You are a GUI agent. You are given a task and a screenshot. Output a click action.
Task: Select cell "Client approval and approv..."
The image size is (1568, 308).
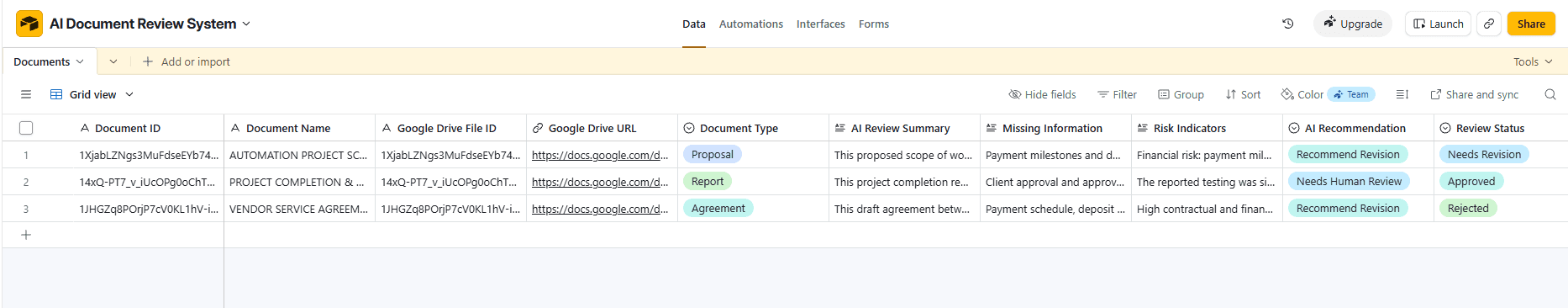(1056, 182)
